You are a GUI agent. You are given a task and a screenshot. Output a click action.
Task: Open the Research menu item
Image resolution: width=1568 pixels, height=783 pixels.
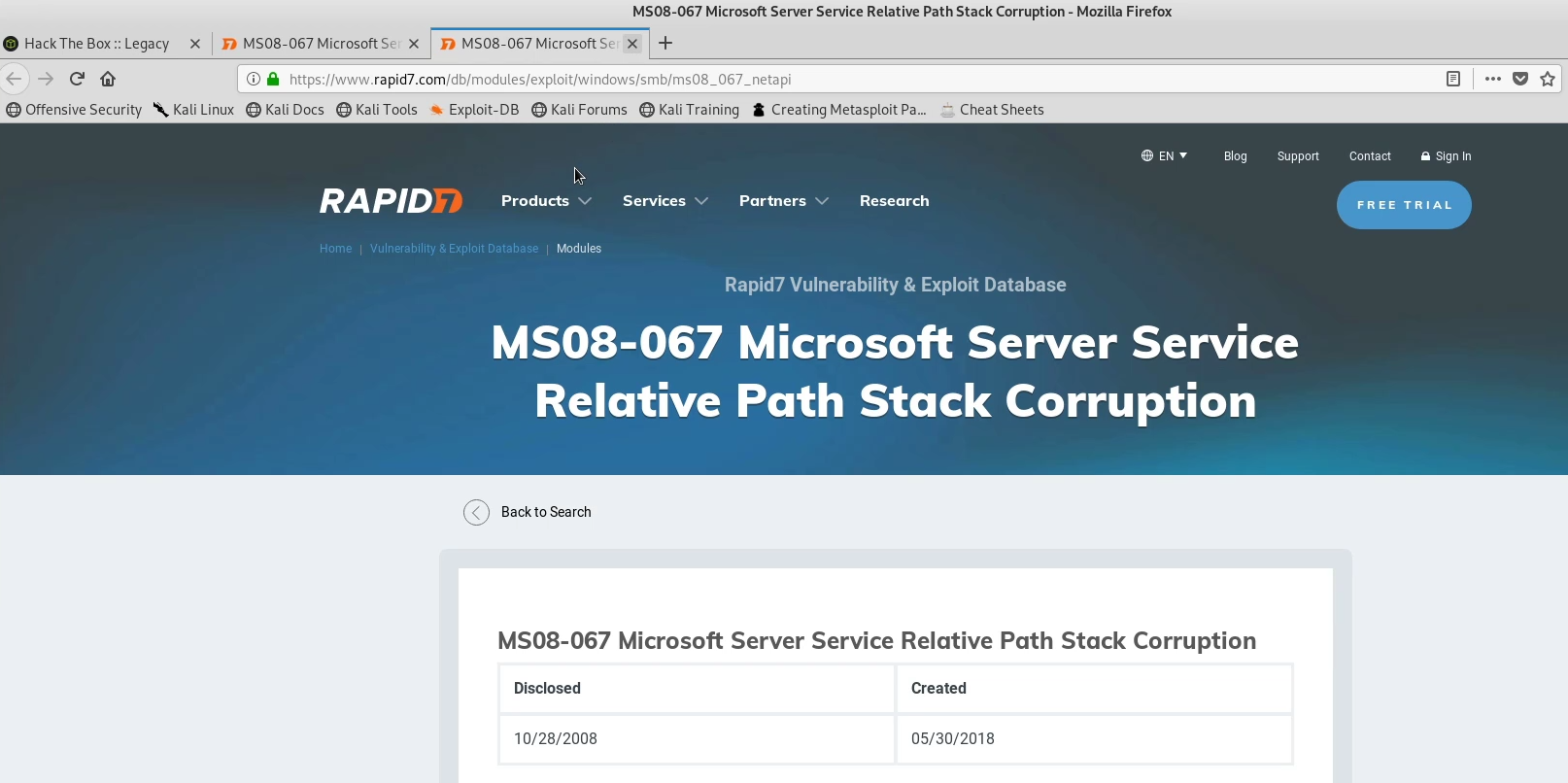pyautogui.click(x=894, y=201)
